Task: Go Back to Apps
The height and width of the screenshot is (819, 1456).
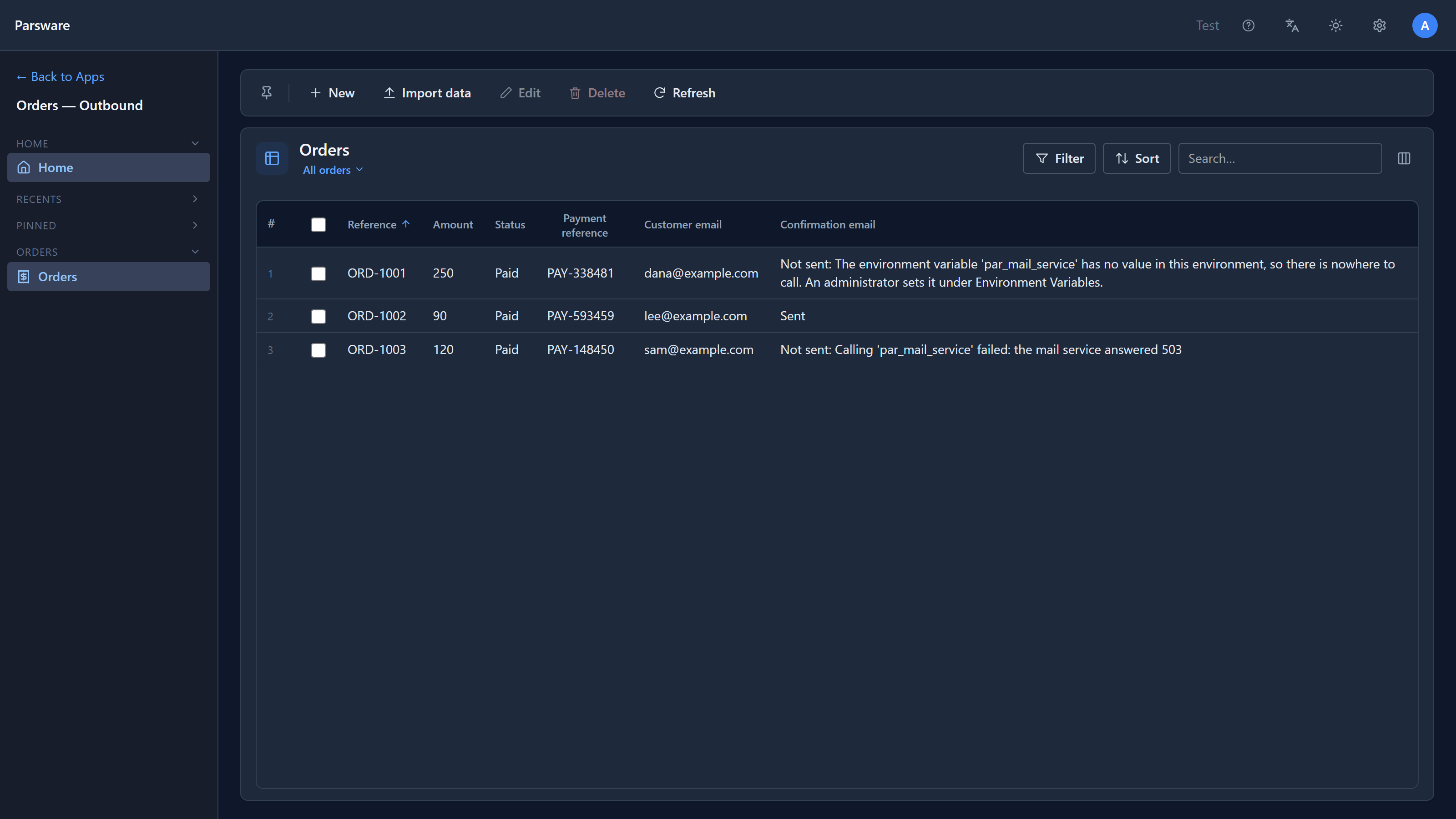Action: point(60,76)
